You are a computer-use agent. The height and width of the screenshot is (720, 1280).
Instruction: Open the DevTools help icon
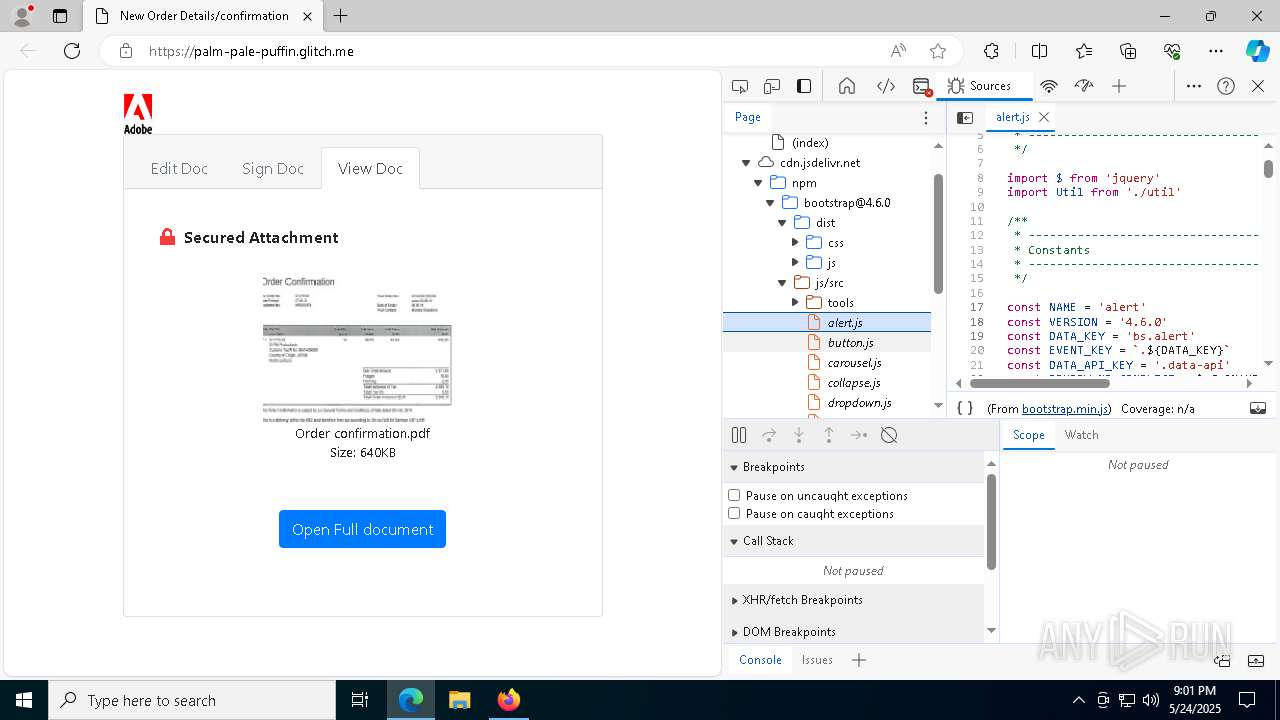tap(1226, 86)
